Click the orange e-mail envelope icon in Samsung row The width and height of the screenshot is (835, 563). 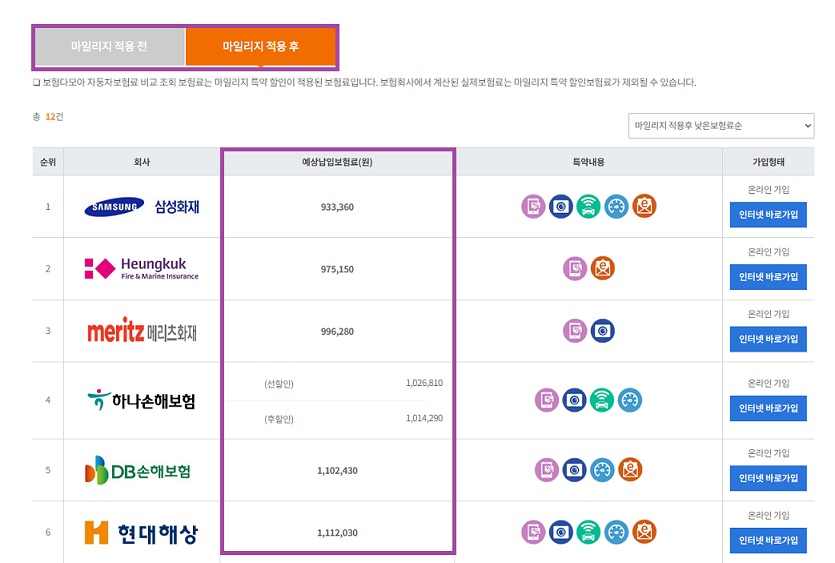pyautogui.click(x=644, y=206)
